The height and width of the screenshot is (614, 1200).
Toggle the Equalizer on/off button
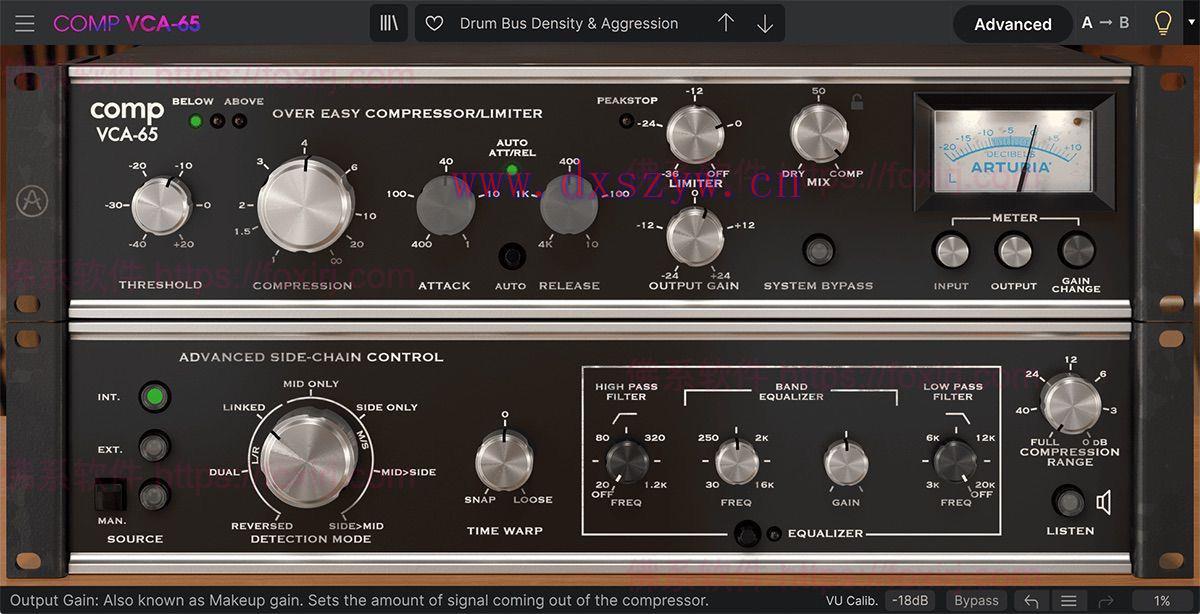(x=745, y=533)
